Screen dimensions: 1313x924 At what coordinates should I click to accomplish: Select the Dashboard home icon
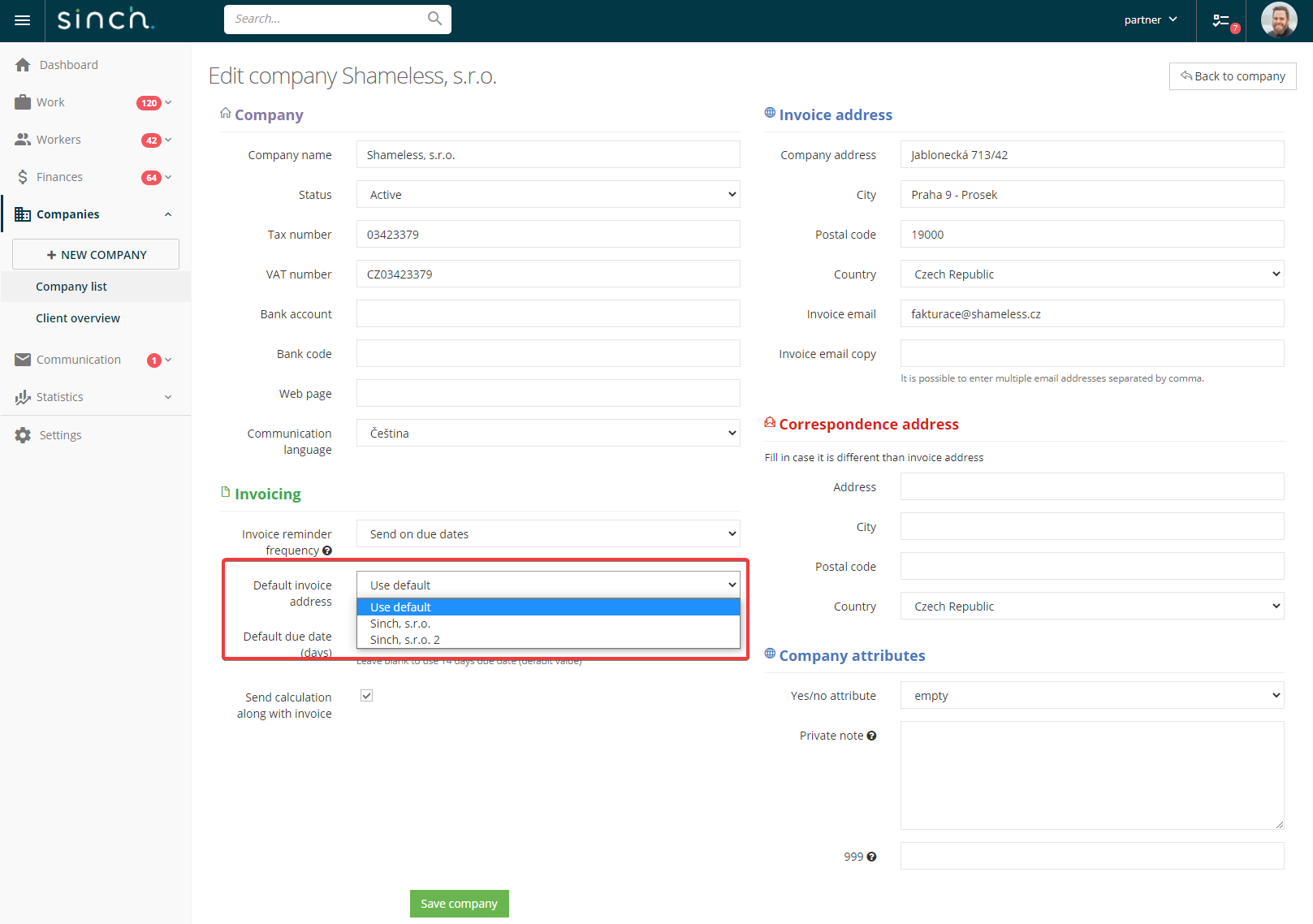pos(23,64)
